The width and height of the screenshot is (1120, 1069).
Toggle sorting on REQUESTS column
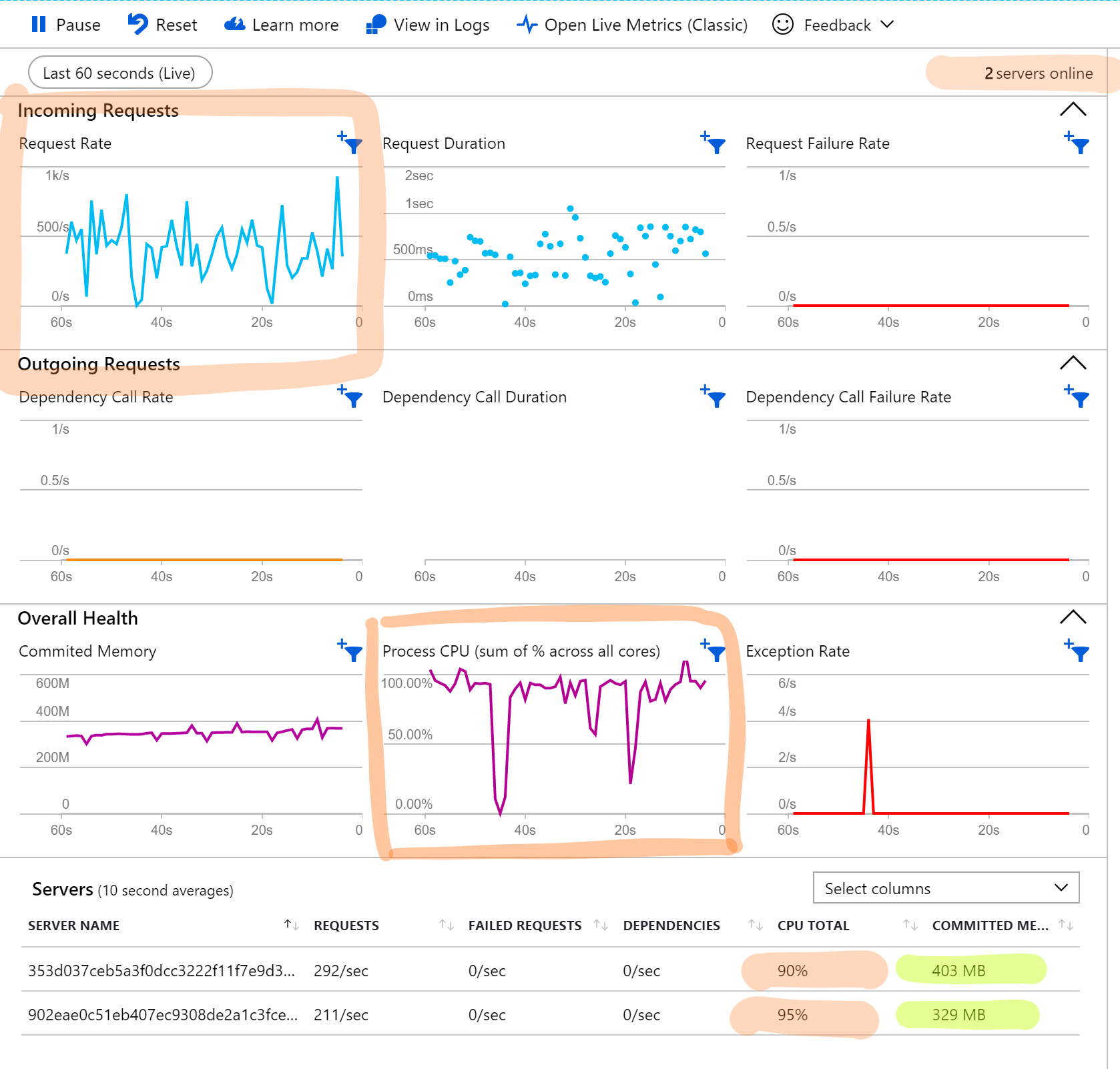point(446,926)
